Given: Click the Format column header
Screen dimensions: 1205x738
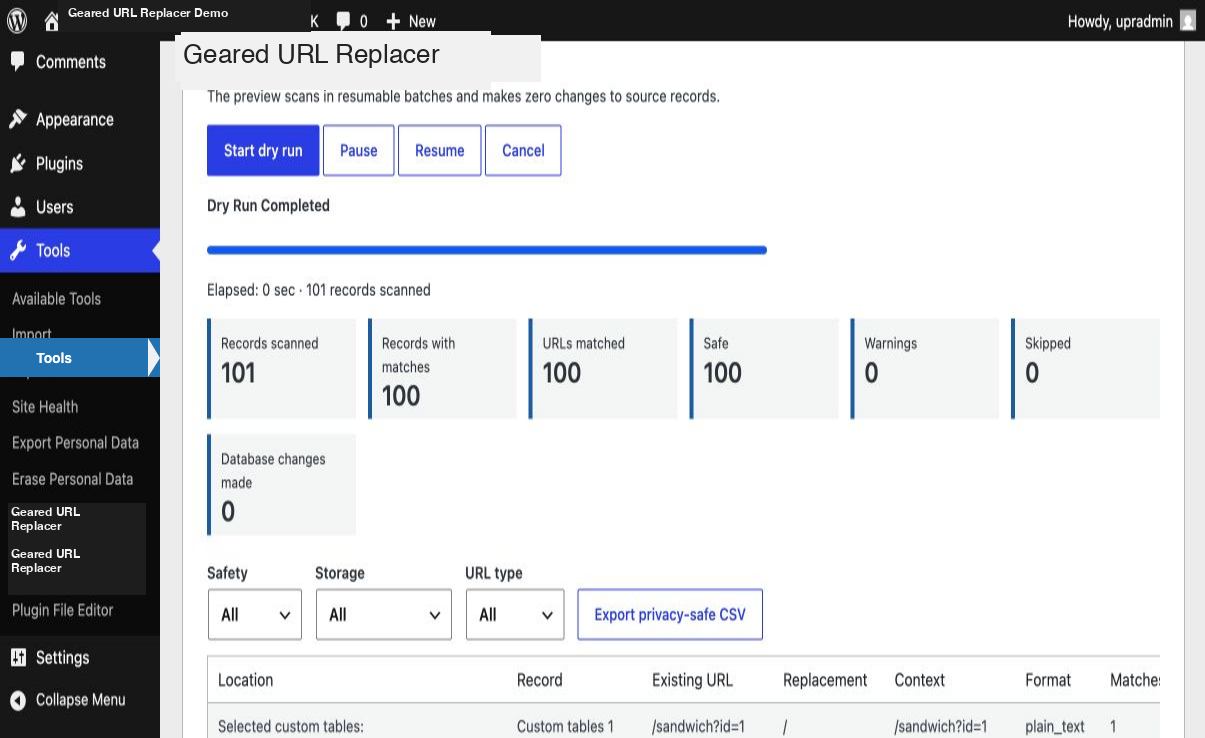Looking at the screenshot, I should point(1048,680).
